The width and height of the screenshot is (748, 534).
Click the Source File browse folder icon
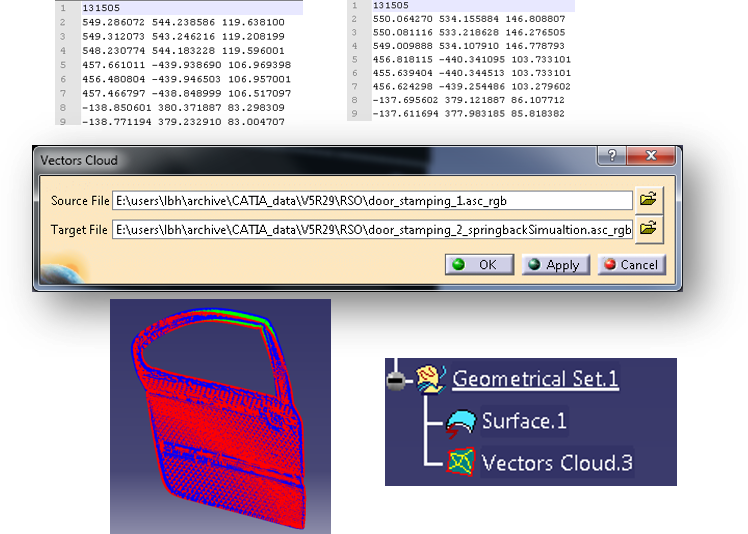tap(649, 200)
